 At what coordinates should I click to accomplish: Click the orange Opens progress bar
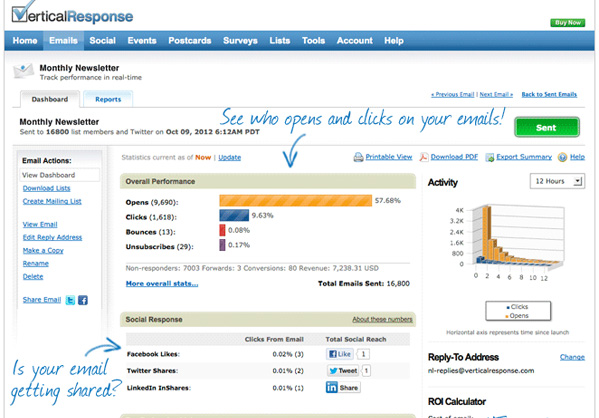[296, 201]
